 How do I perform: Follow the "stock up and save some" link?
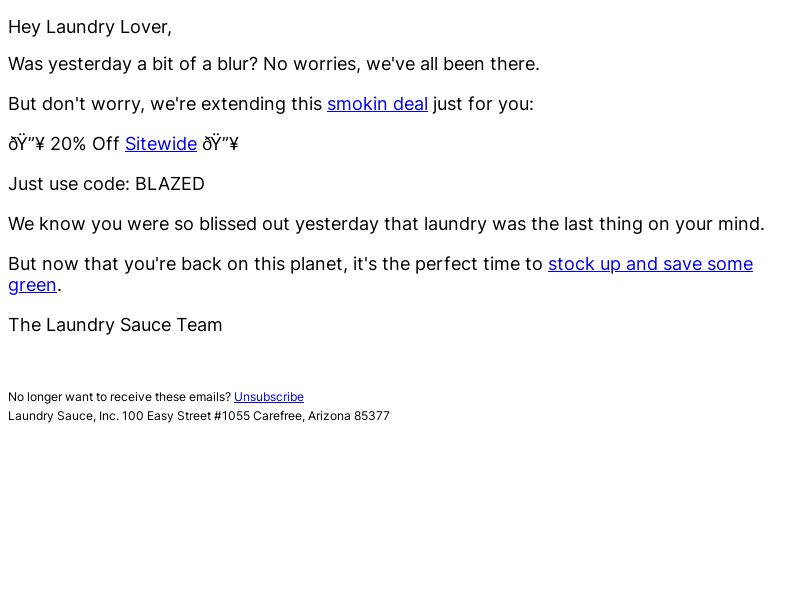click(x=650, y=264)
